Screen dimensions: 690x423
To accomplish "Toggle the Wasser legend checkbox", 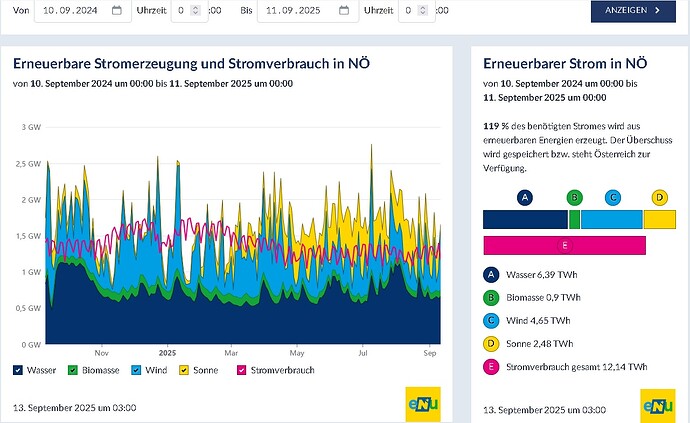I will point(18,370).
